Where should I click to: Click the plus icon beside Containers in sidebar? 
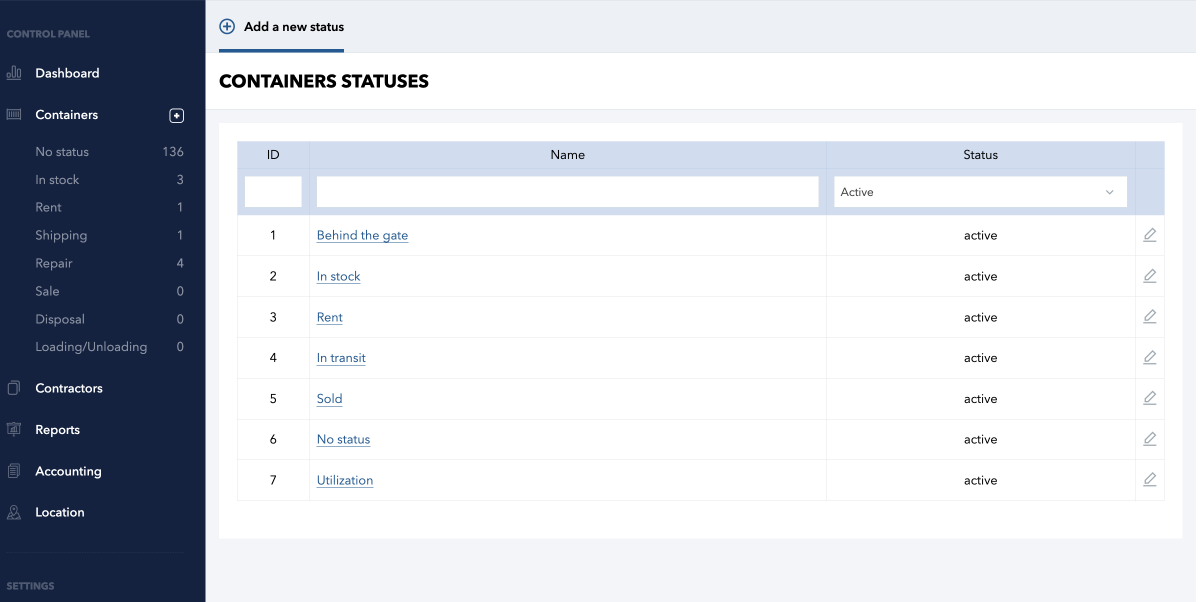point(177,116)
